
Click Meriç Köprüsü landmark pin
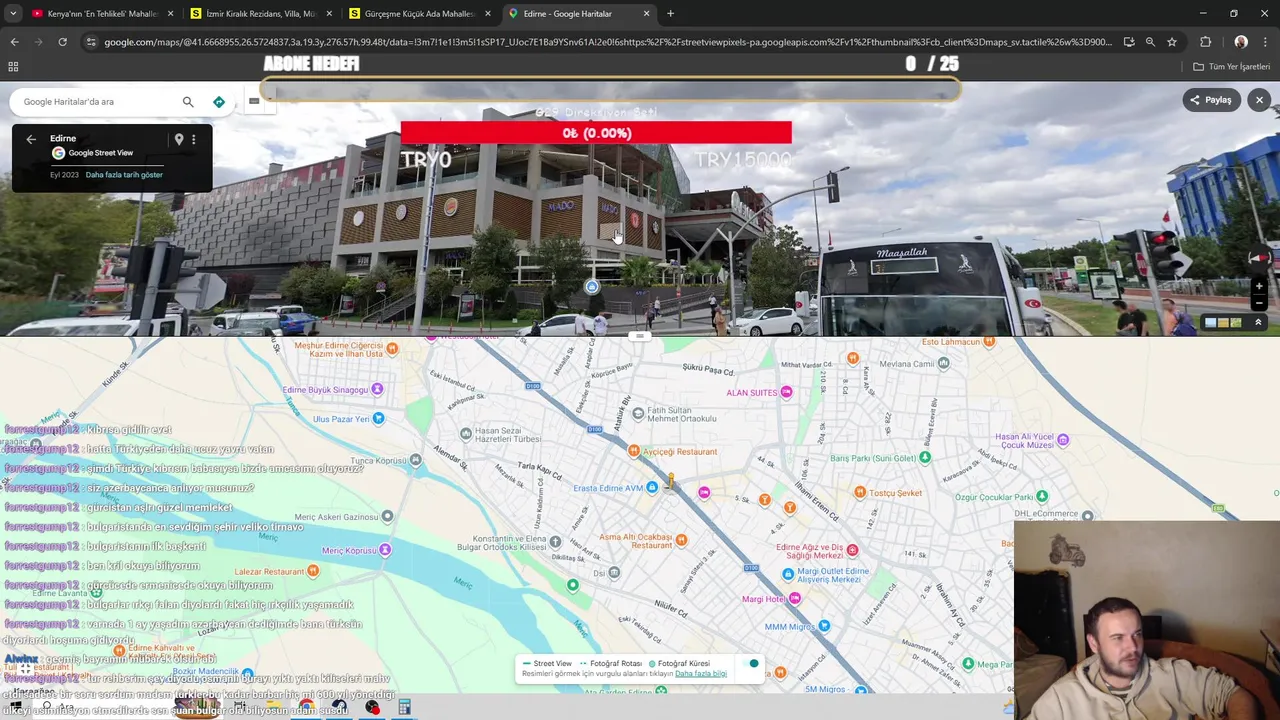pyautogui.click(x=385, y=550)
